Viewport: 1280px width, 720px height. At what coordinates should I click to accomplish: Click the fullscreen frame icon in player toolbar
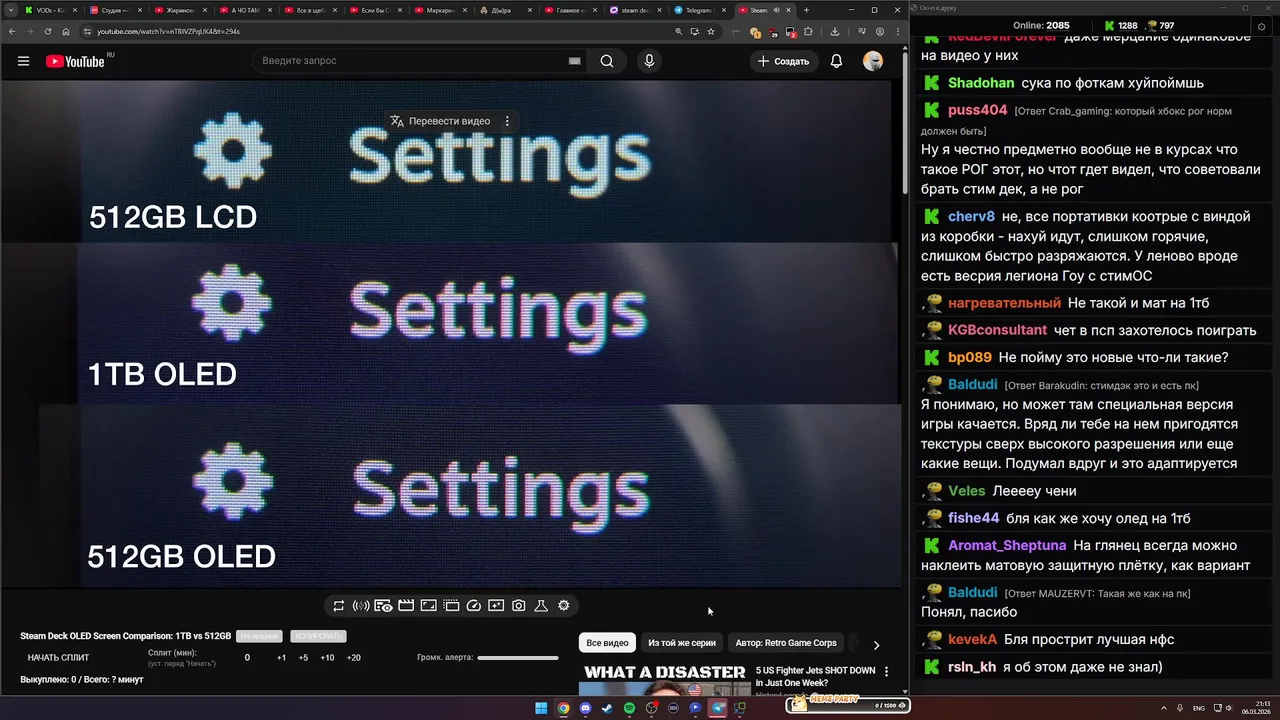tap(428, 606)
